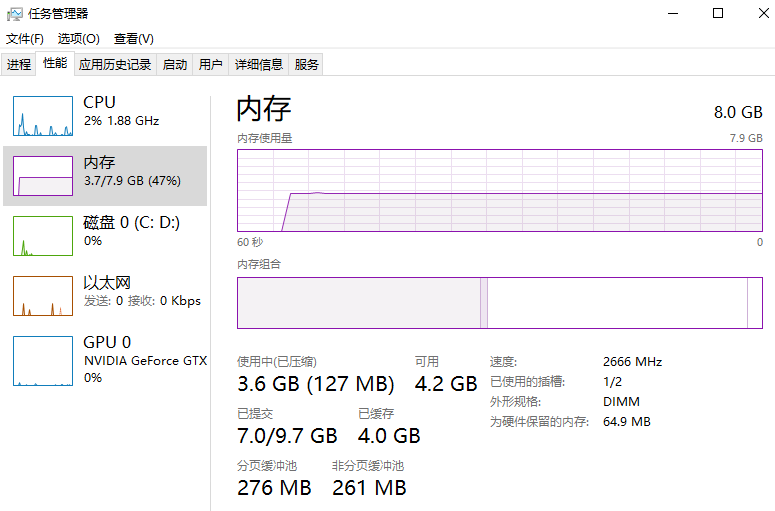Viewport: 775px width, 511px height.
Task: Select the 内存 memory graph thumbnail
Action: [43, 176]
